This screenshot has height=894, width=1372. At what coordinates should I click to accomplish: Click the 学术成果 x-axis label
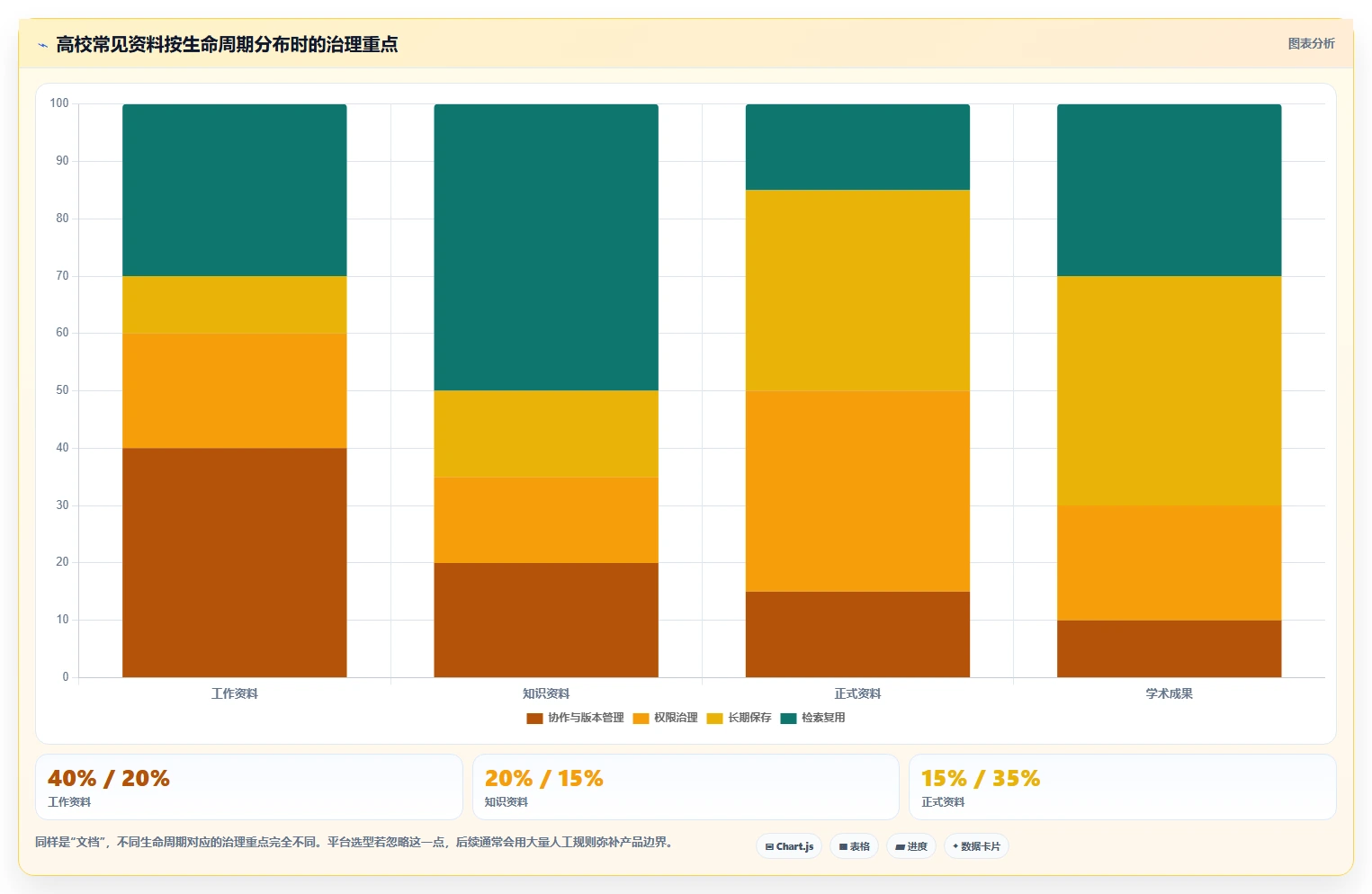[x=1169, y=693]
